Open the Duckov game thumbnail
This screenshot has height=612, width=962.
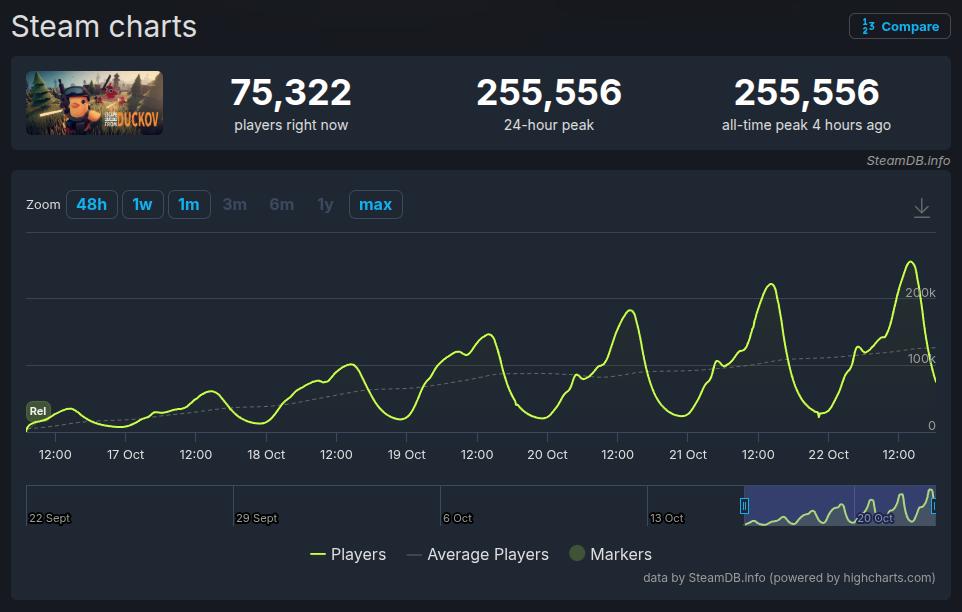pos(94,103)
